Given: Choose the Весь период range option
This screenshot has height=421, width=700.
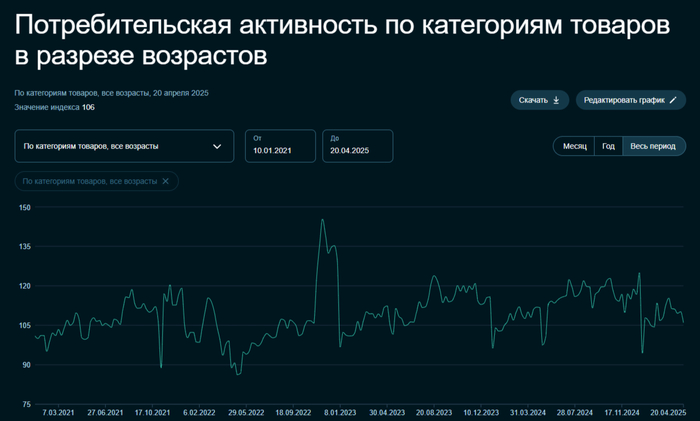Looking at the screenshot, I should 652,146.
